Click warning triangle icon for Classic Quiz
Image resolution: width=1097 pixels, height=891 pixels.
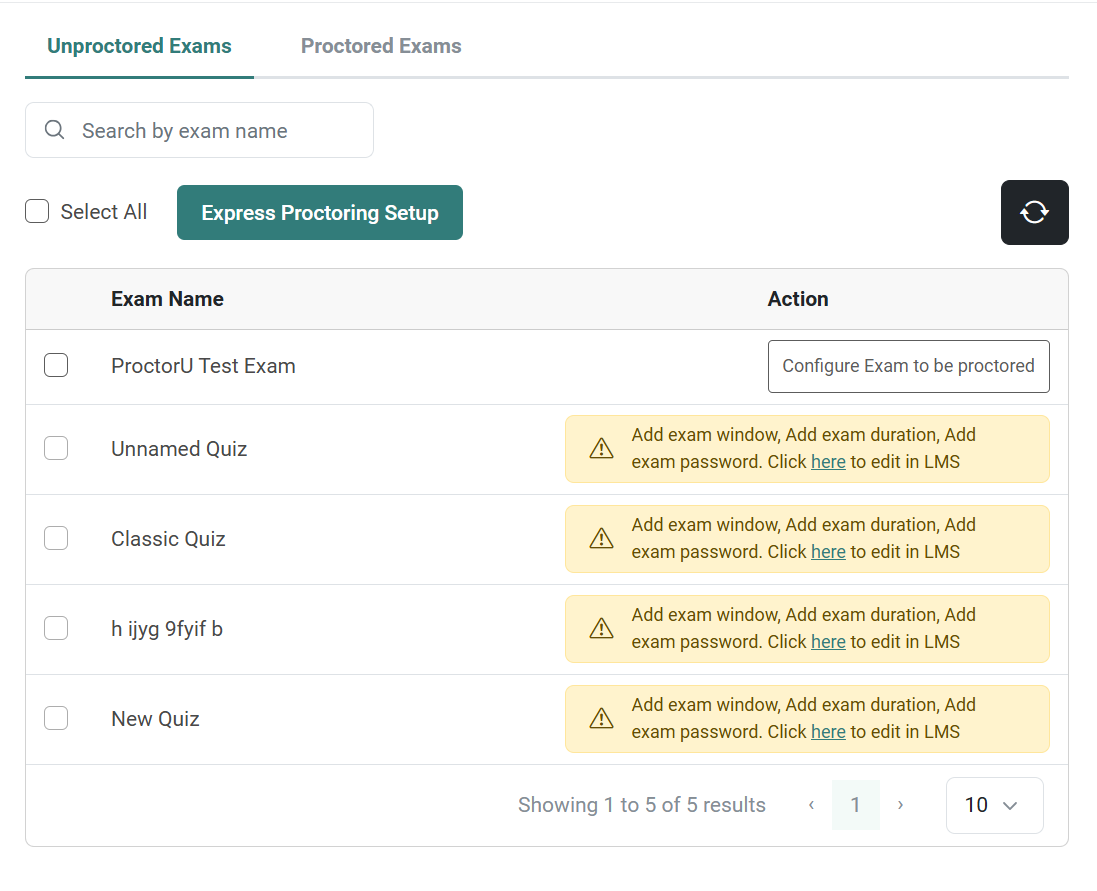(601, 539)
